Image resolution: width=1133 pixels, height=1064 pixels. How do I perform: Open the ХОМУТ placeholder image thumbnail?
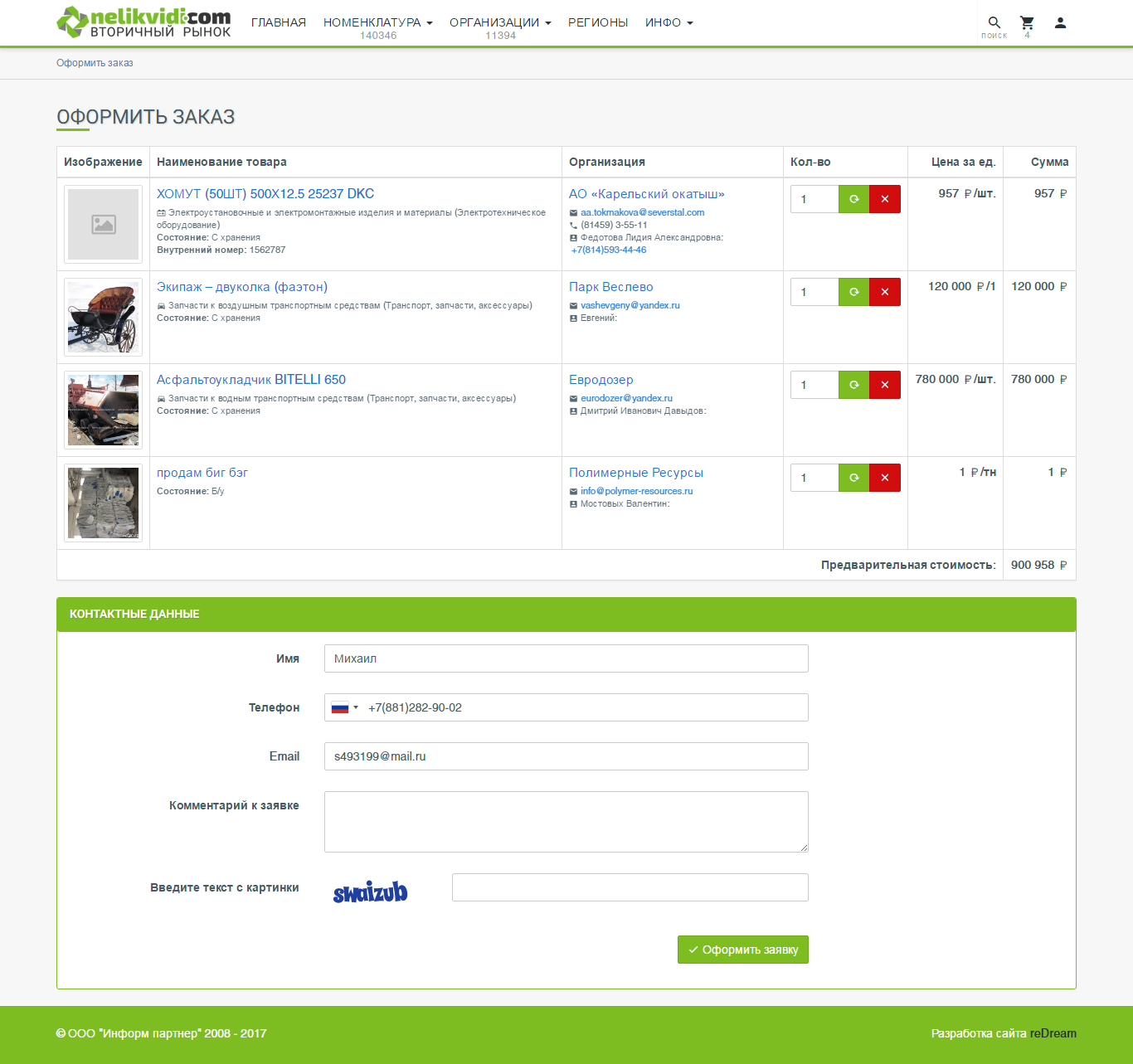click(104, 224)
